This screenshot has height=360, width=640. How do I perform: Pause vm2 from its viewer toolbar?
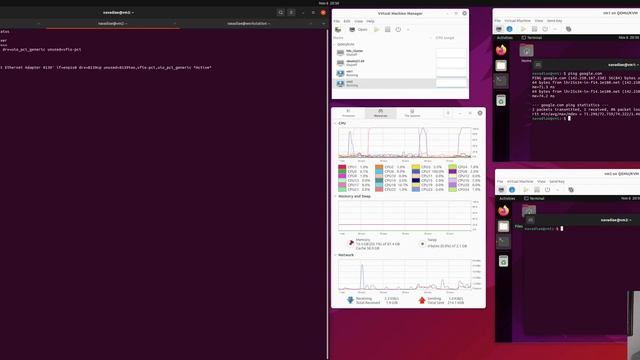pos(537,190)
